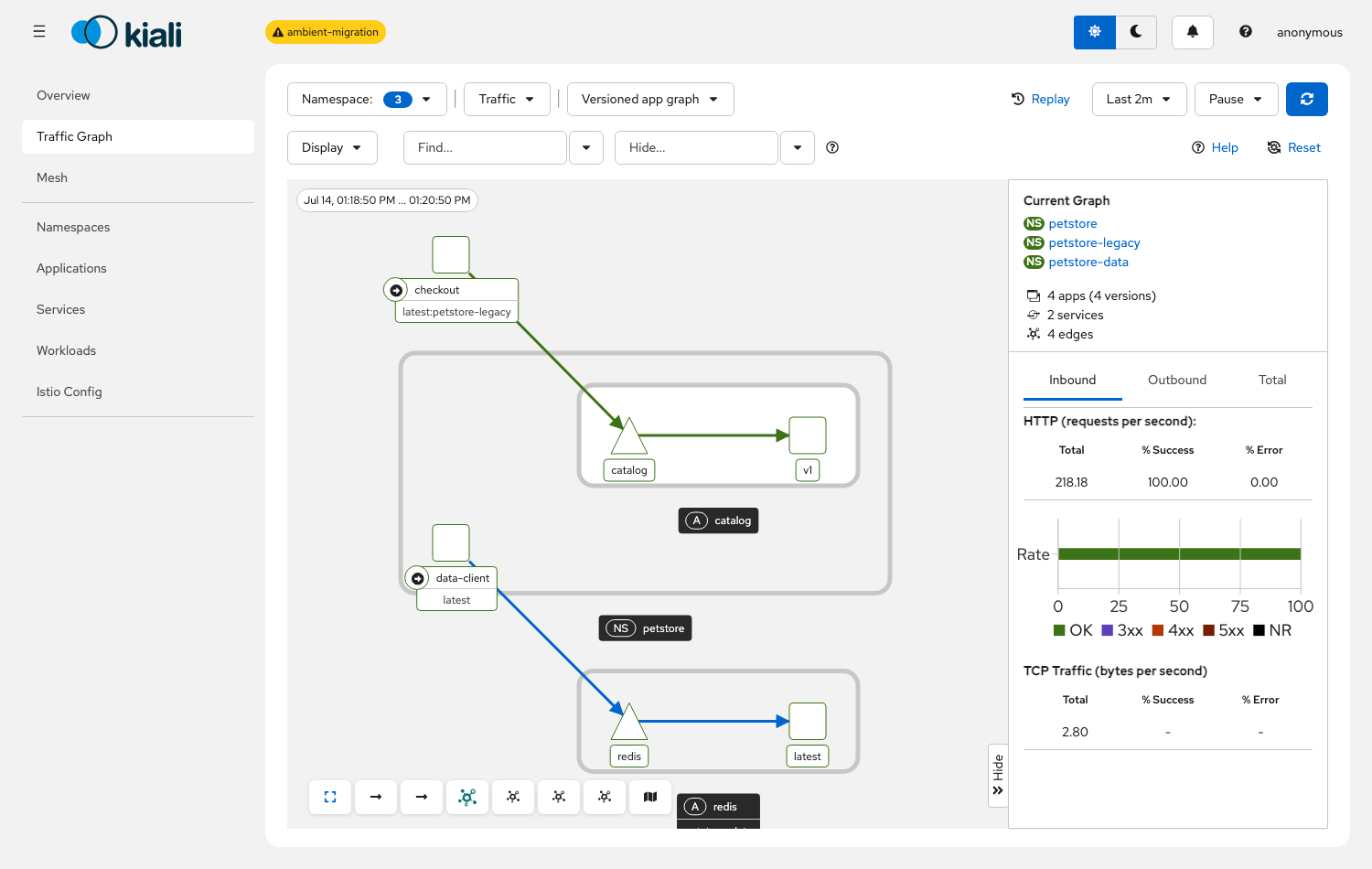Click the blue refresh graph button
This screenshot has height=869, width=1372.
(1307, 99)
